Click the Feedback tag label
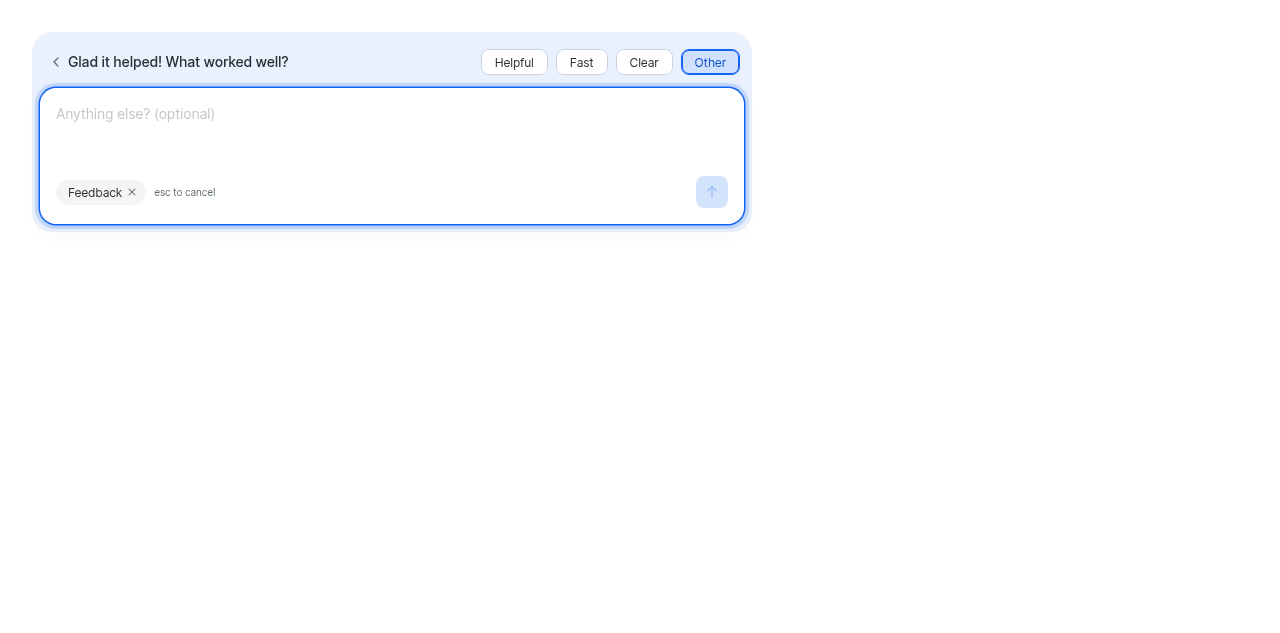This screenshot has width=1280, height=633. click(95, 192)
